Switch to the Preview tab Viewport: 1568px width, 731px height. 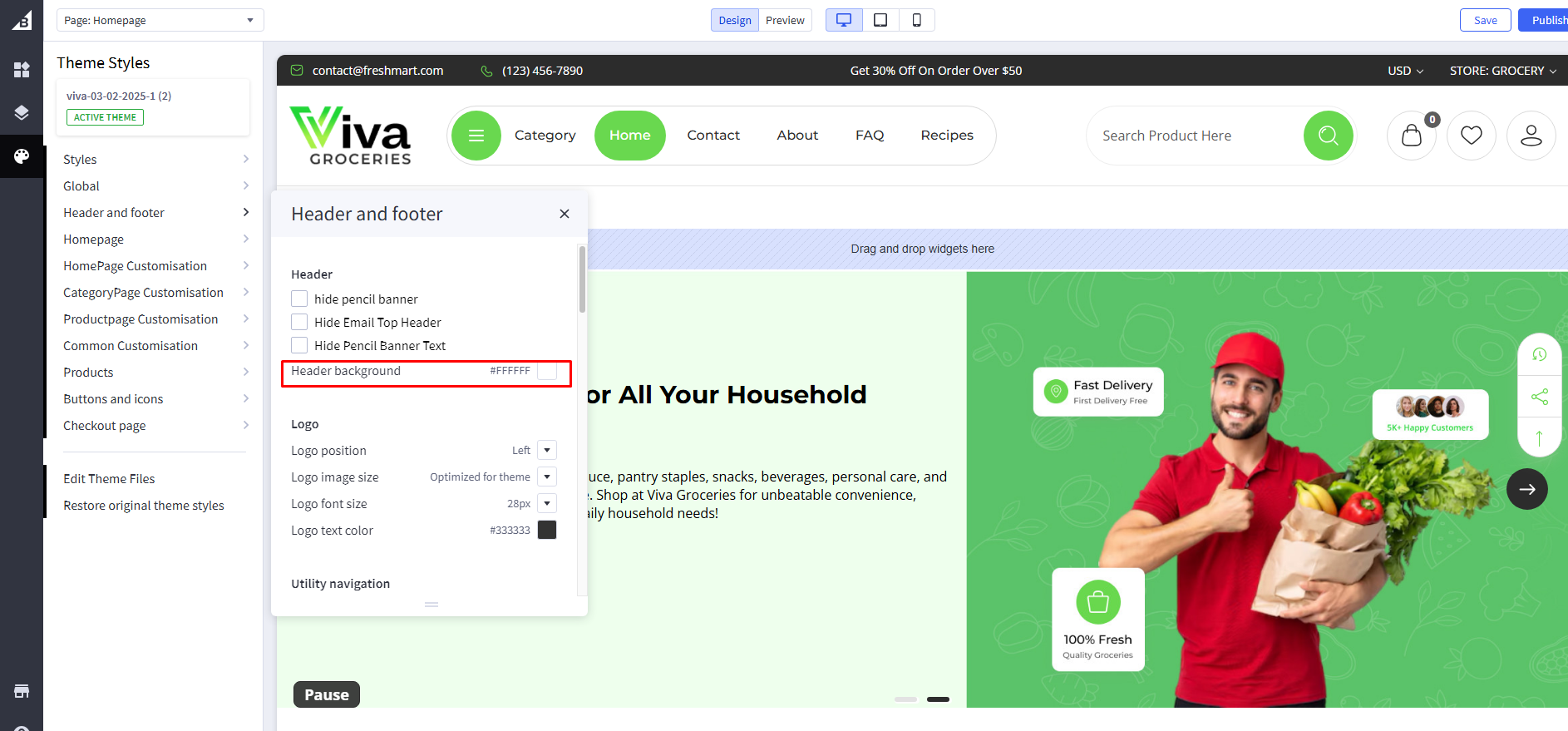point(785,20)
